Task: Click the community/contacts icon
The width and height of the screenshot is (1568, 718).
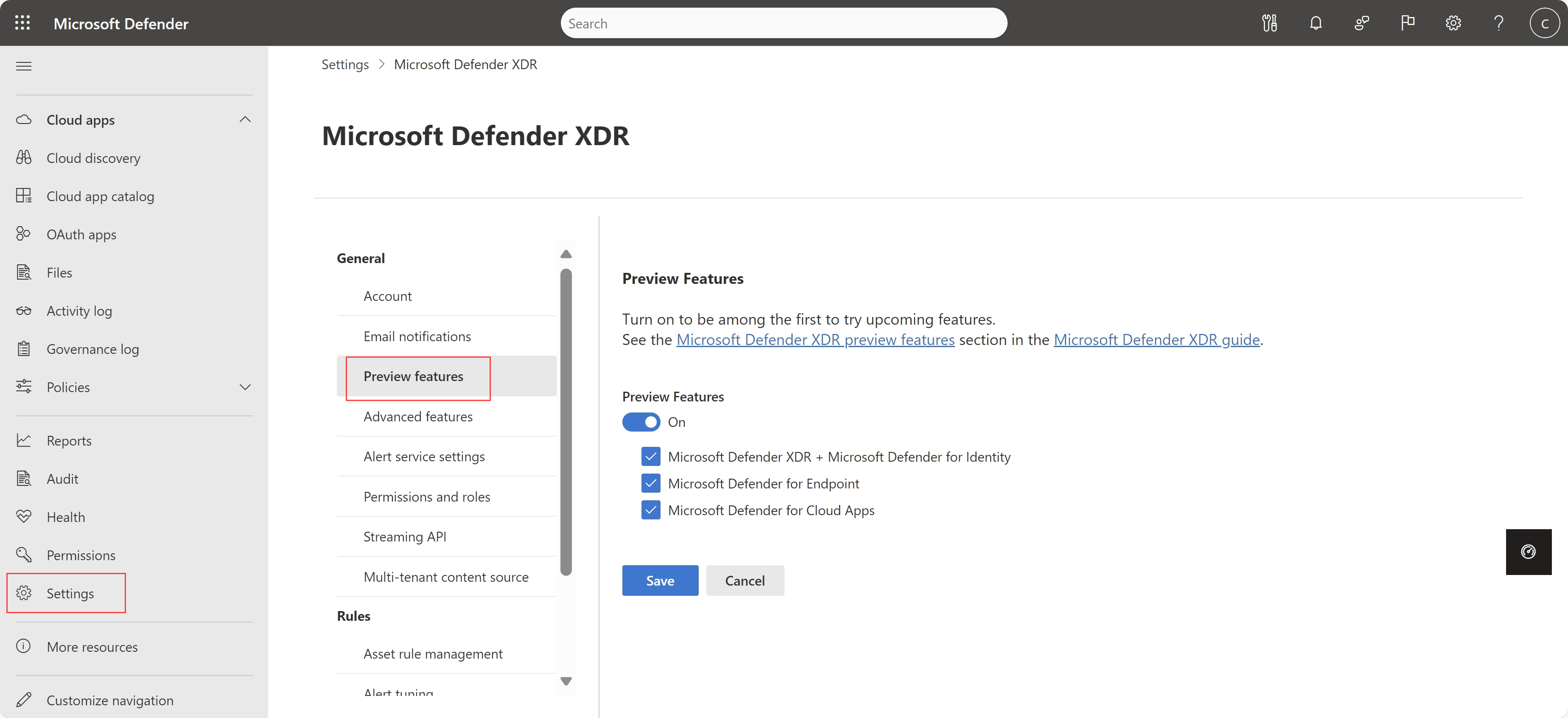Action: point(1361,23)
